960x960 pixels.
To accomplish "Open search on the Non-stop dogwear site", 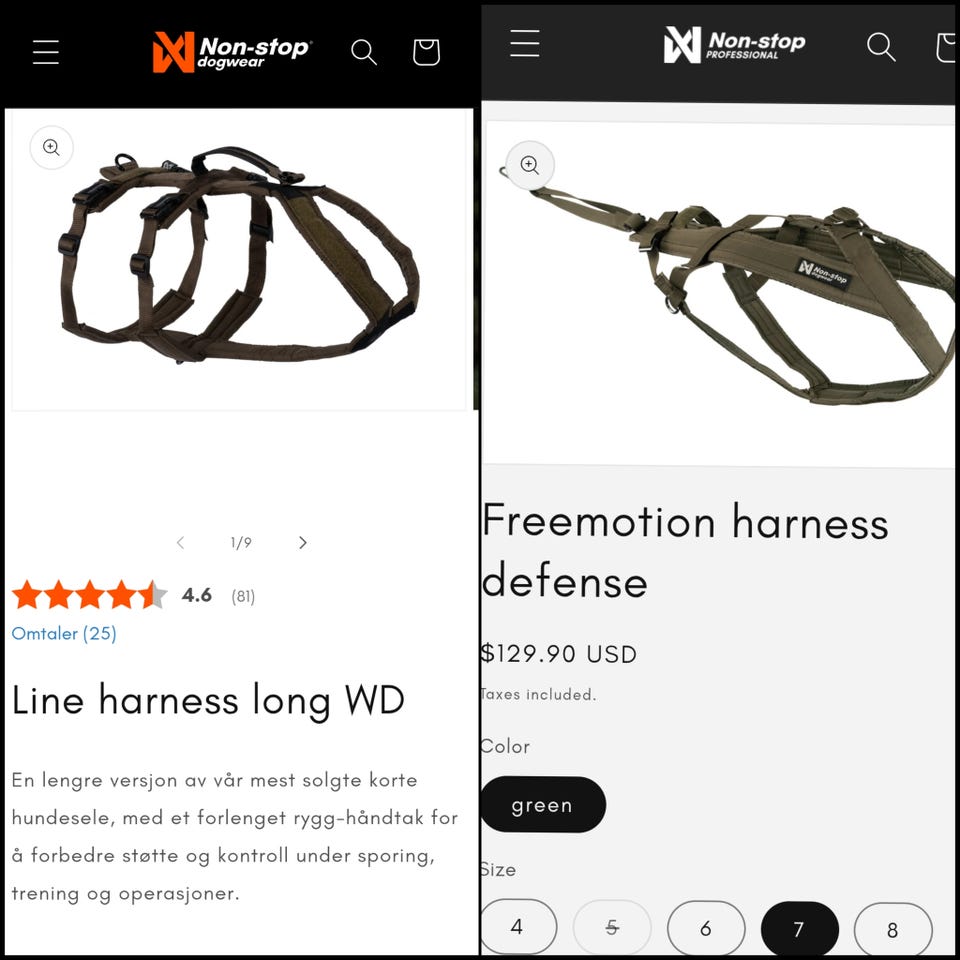I will 364,52.
